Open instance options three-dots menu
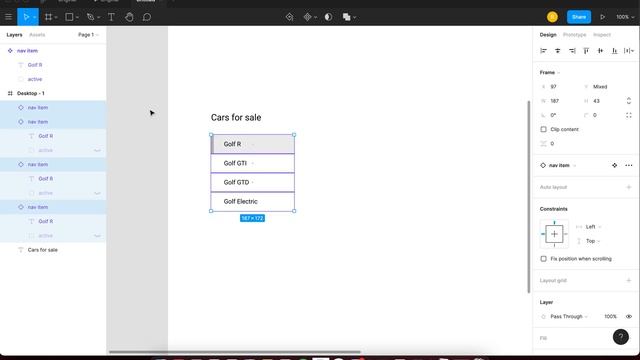Screen dimensions: 640x360 [629, 165]
